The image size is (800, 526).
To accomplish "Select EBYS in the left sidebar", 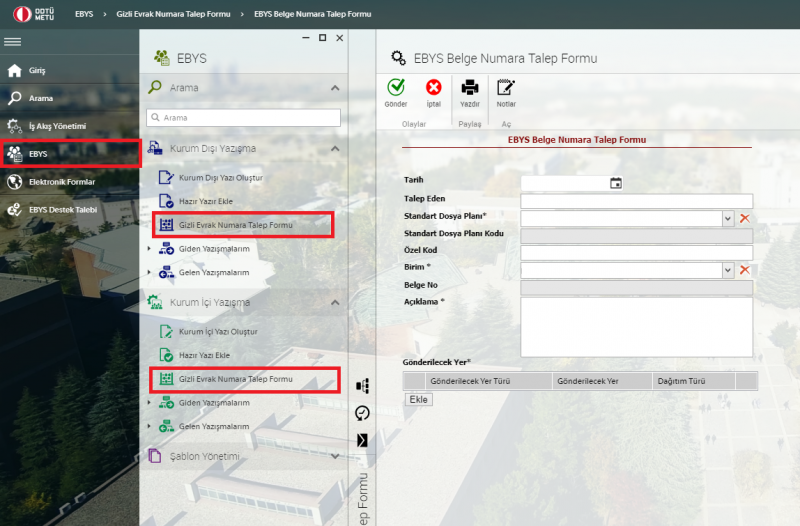I will pyautogui.click(x=69, y=154).
